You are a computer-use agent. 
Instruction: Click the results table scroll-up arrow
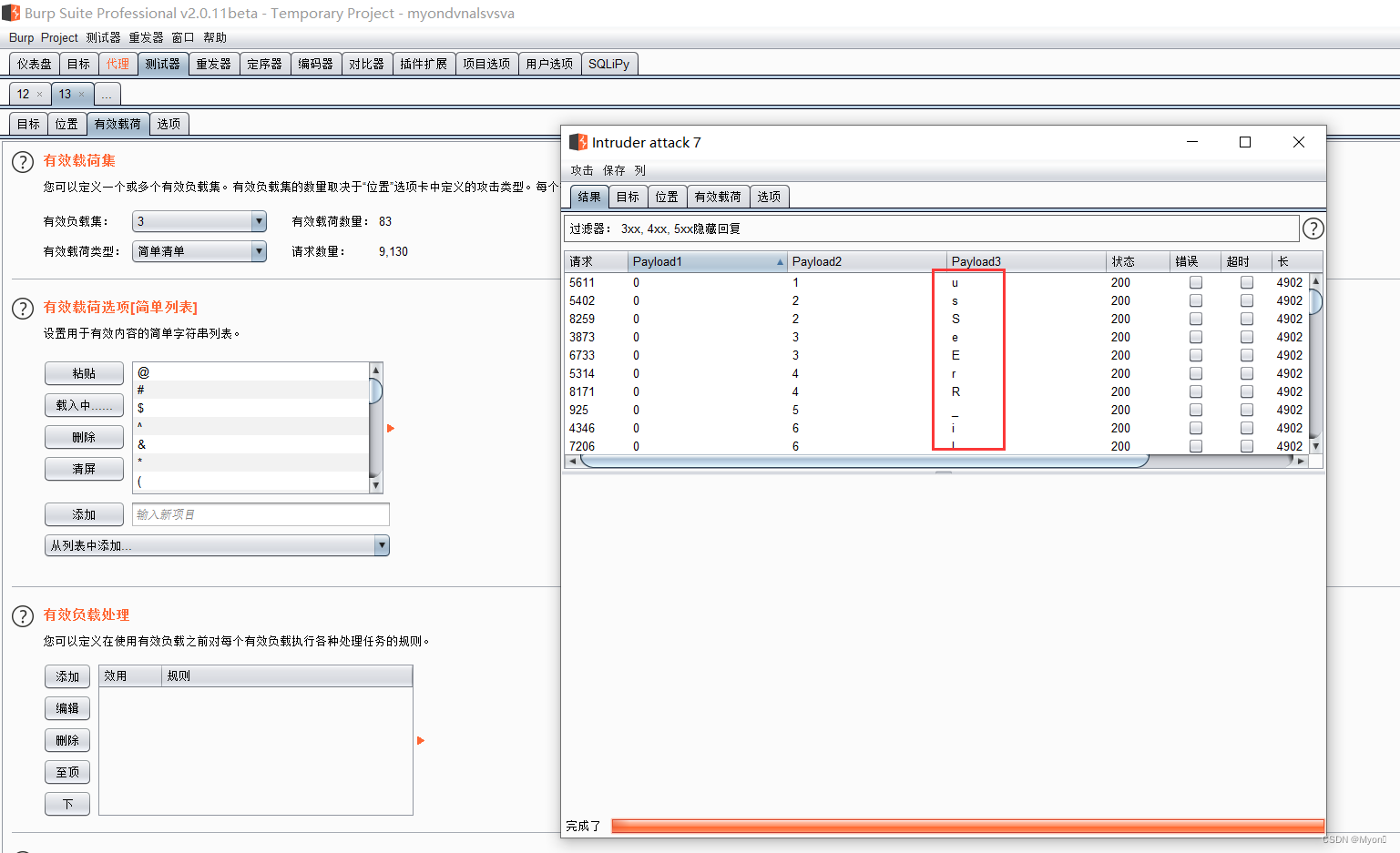[x=1315, y=281]
